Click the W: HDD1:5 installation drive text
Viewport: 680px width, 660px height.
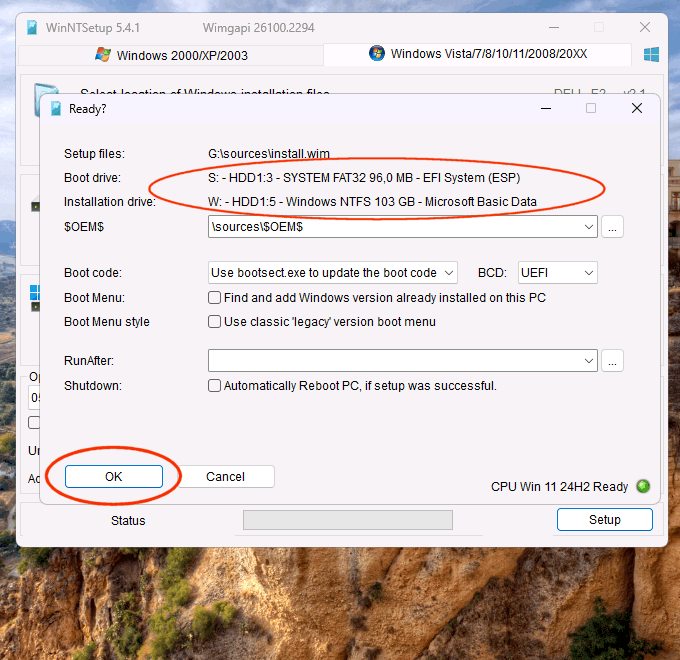372,202
